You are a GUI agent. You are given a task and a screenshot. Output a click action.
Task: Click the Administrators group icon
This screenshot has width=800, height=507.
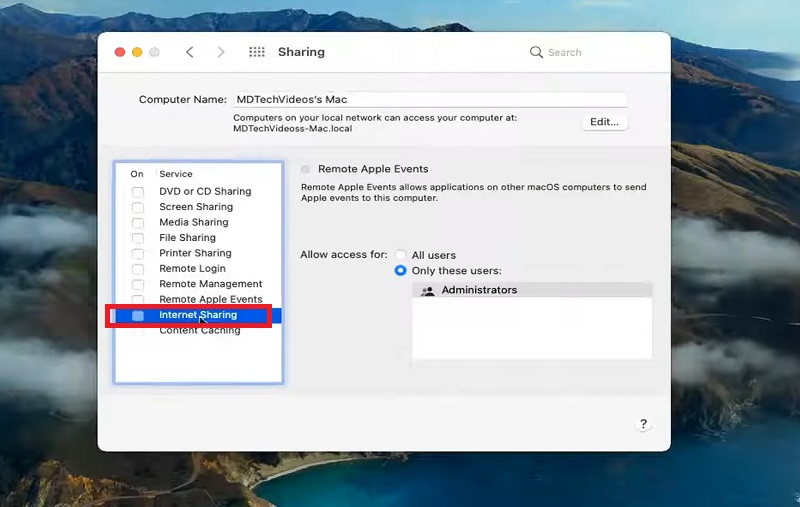428,291
